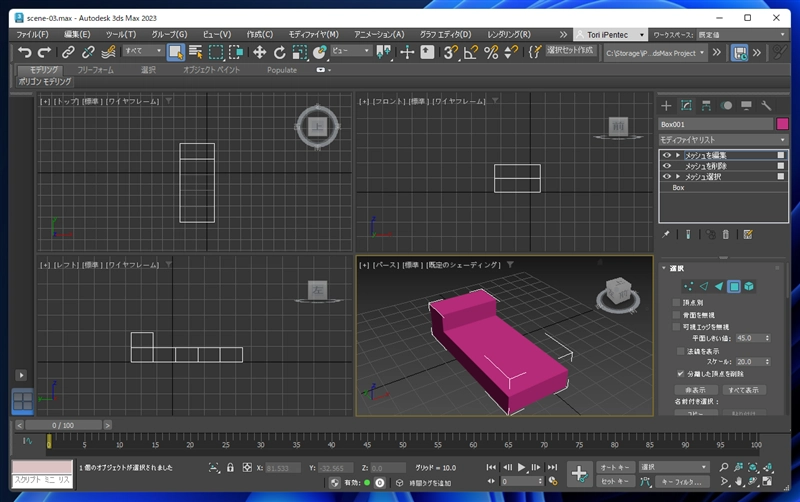Open the Hierarchy tab in command panel

[706, 106]
